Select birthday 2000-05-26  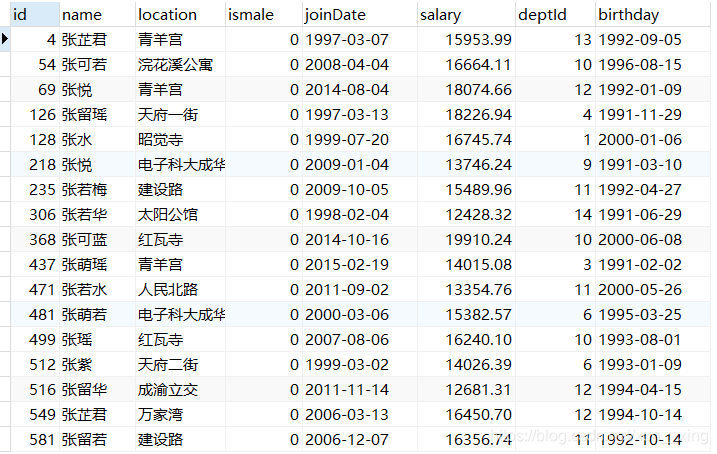tap(653, 290)
